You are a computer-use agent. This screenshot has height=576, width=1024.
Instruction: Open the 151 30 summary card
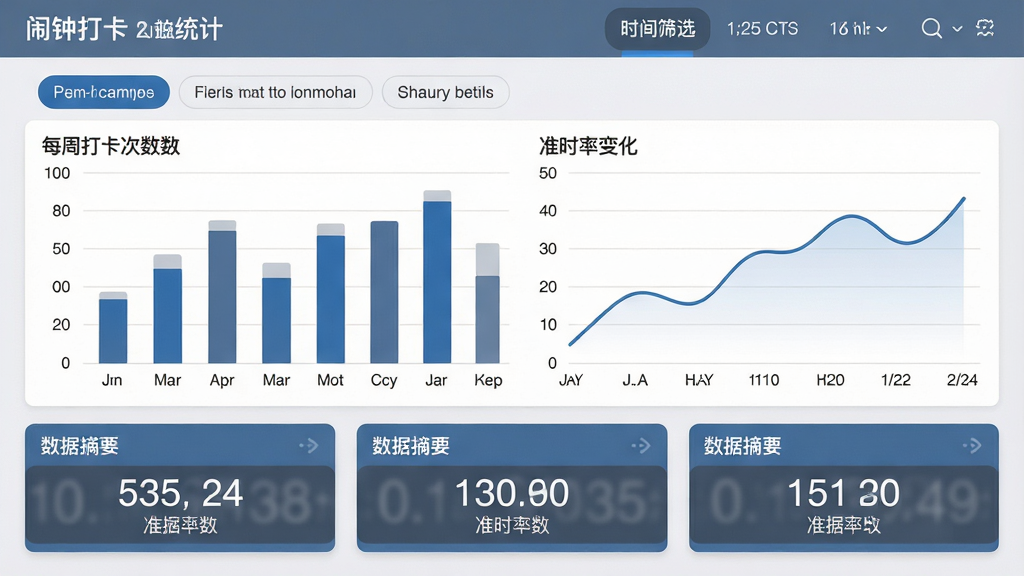844,487
